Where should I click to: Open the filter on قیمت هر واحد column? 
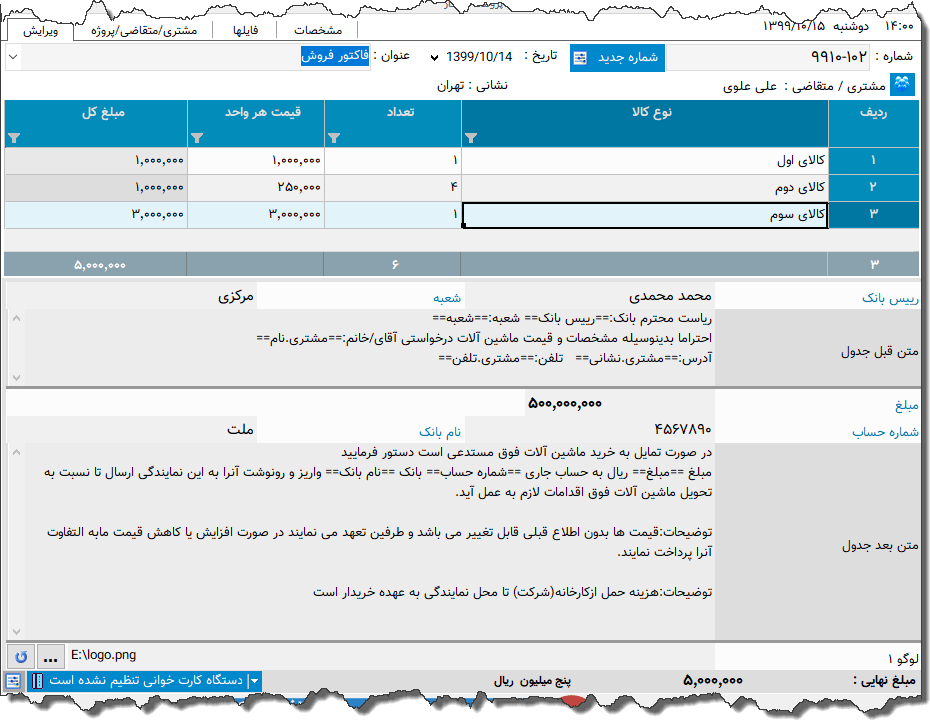pos(197,136)
